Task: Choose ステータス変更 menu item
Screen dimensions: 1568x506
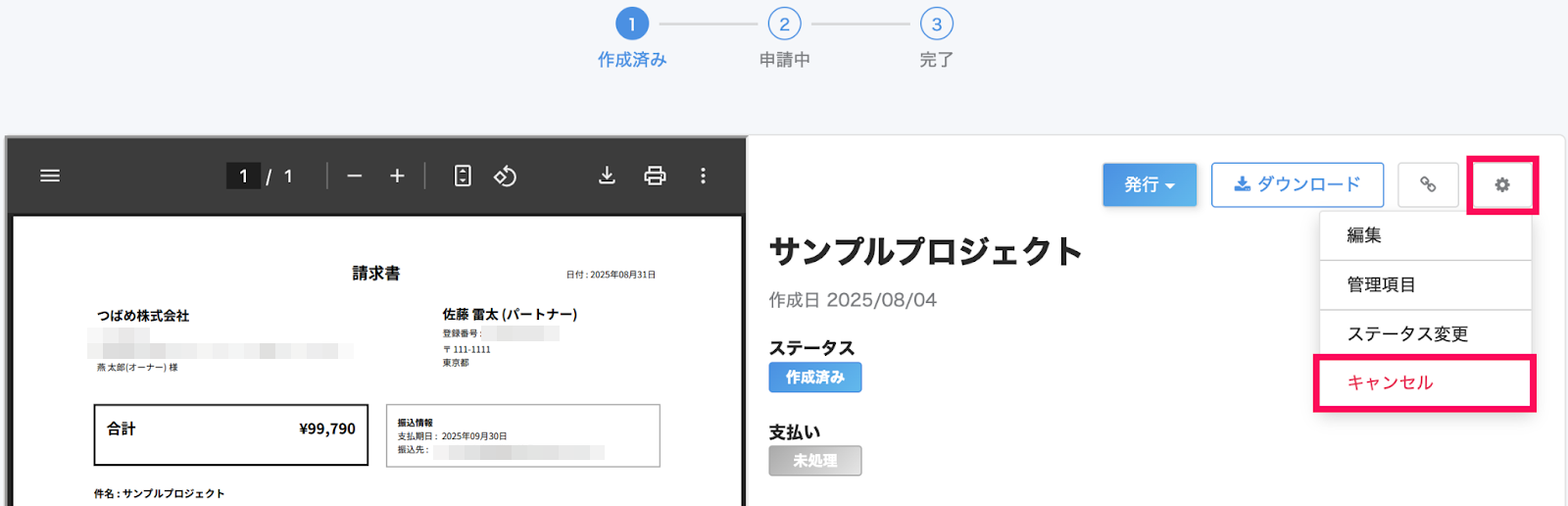Action: pos(1425,334)
